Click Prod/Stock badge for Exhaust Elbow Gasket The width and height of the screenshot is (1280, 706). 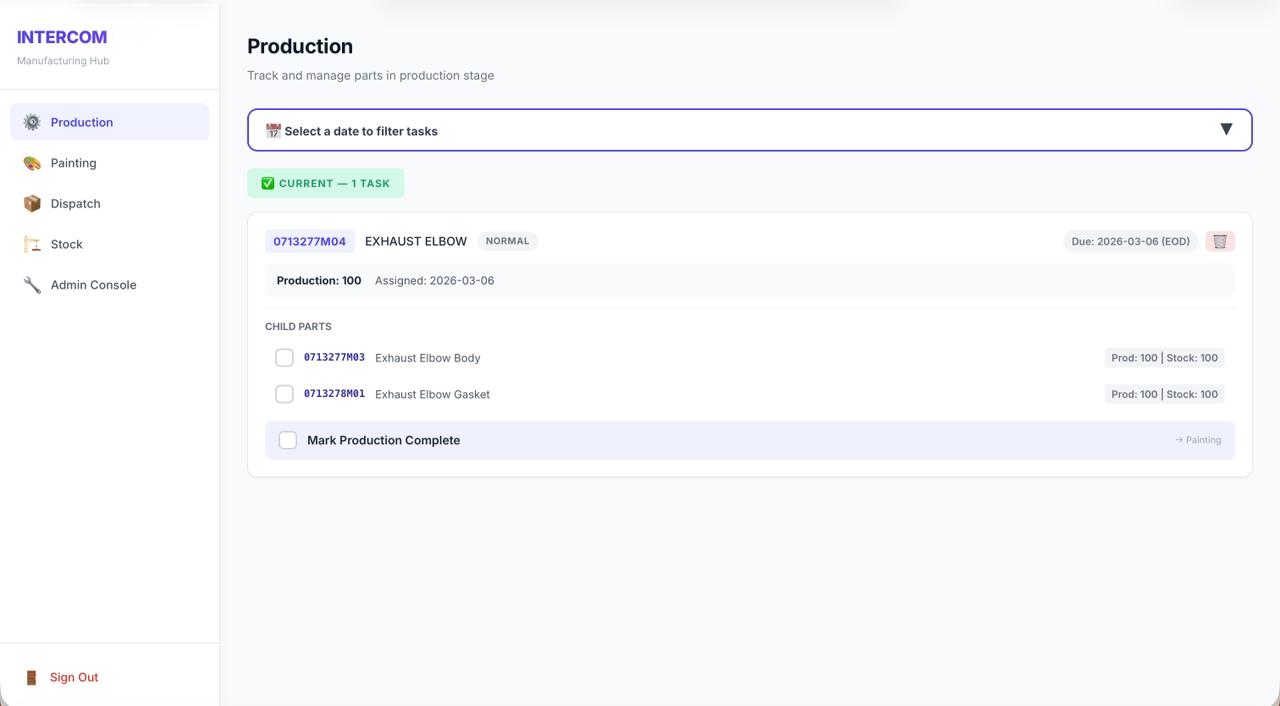click(1165, 394)
